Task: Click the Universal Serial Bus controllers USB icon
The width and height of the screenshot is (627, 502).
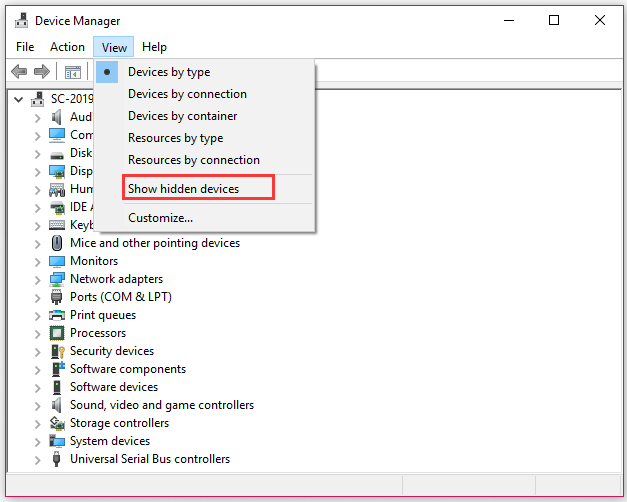Action: click(x=57, y=459)
